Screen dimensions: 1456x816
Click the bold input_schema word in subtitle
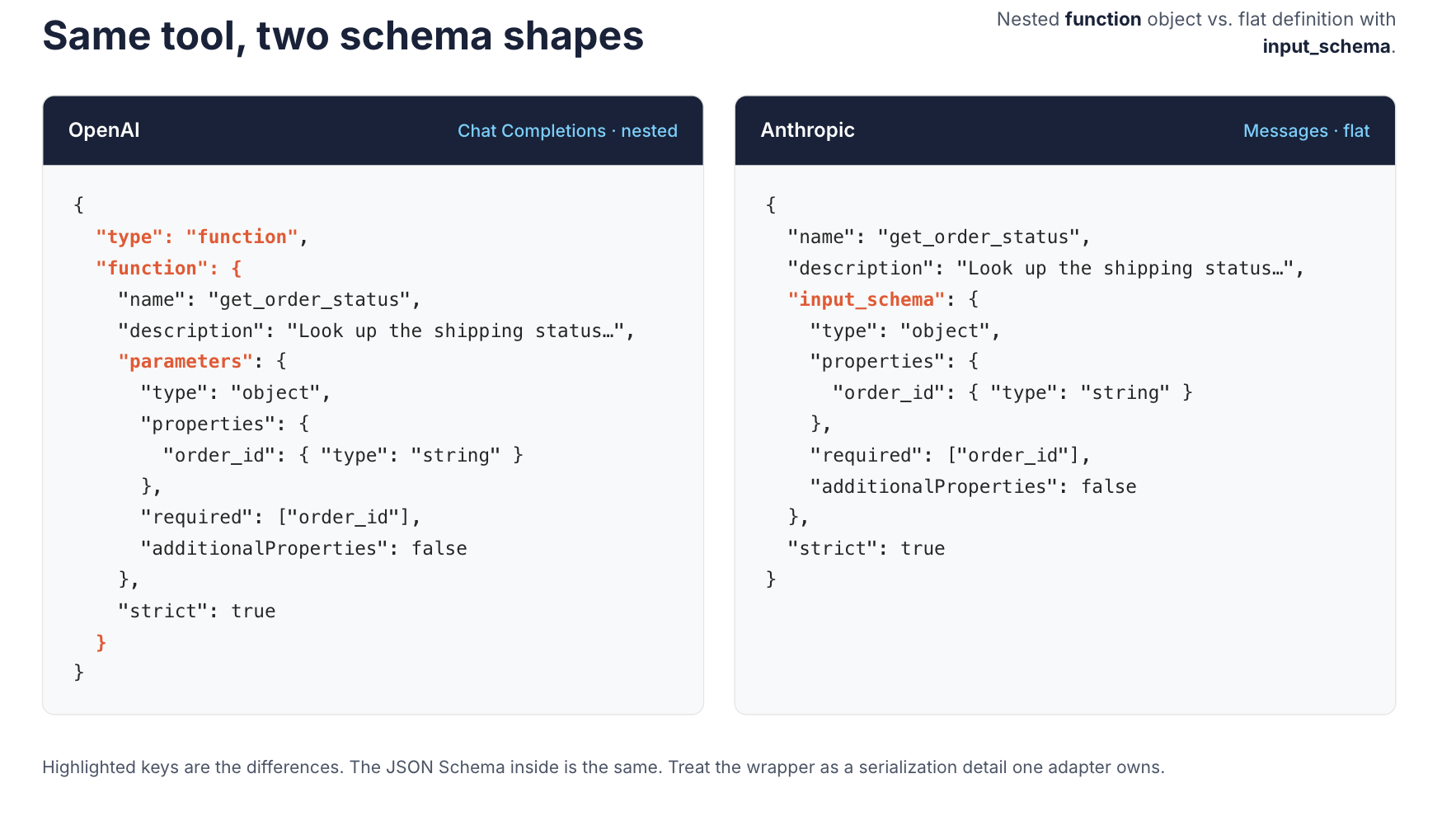(1326, 46)
